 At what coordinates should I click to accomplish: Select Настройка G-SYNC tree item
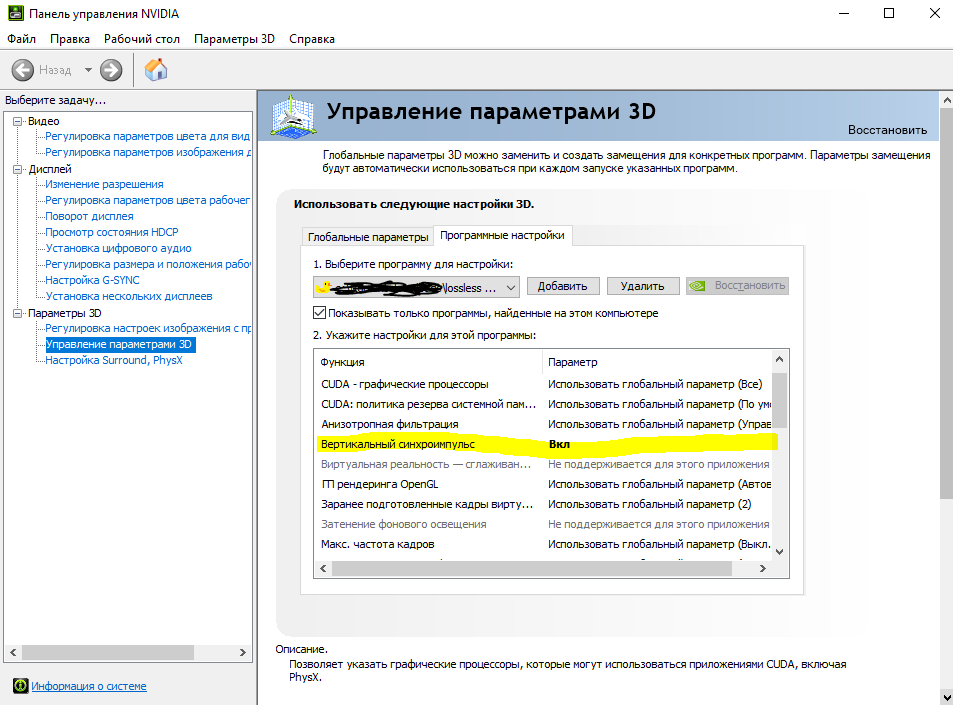(92, 280)
